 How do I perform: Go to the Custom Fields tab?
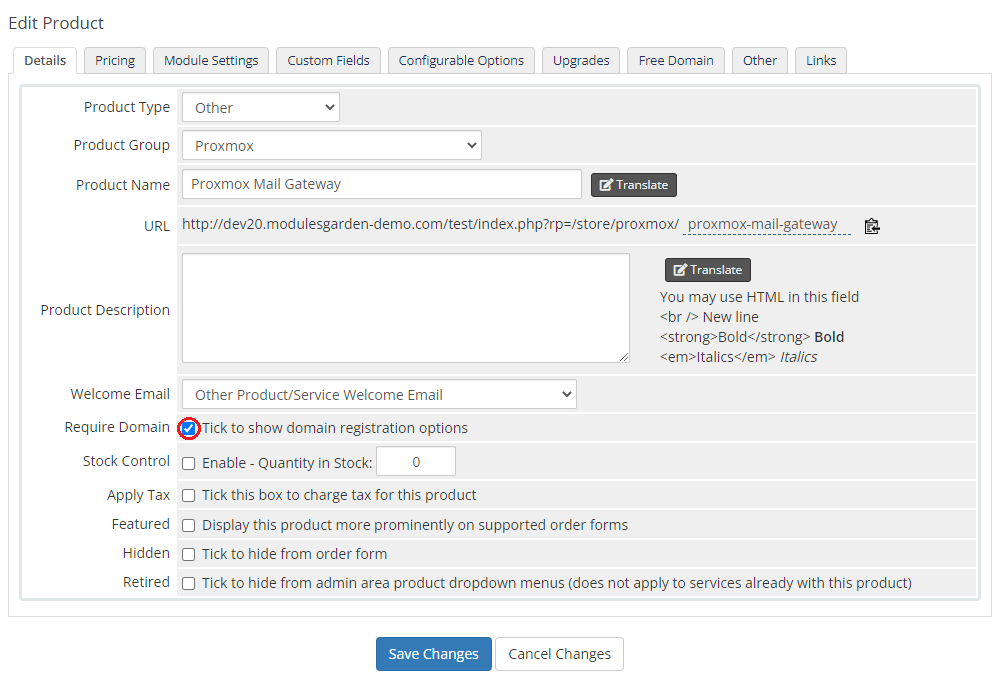[328, 60]
